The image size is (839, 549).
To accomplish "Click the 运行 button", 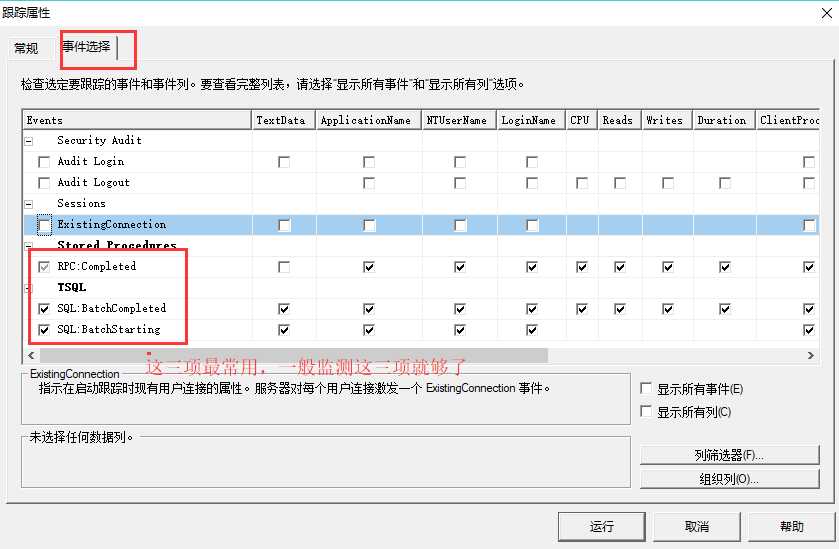I will click(601, 527).
